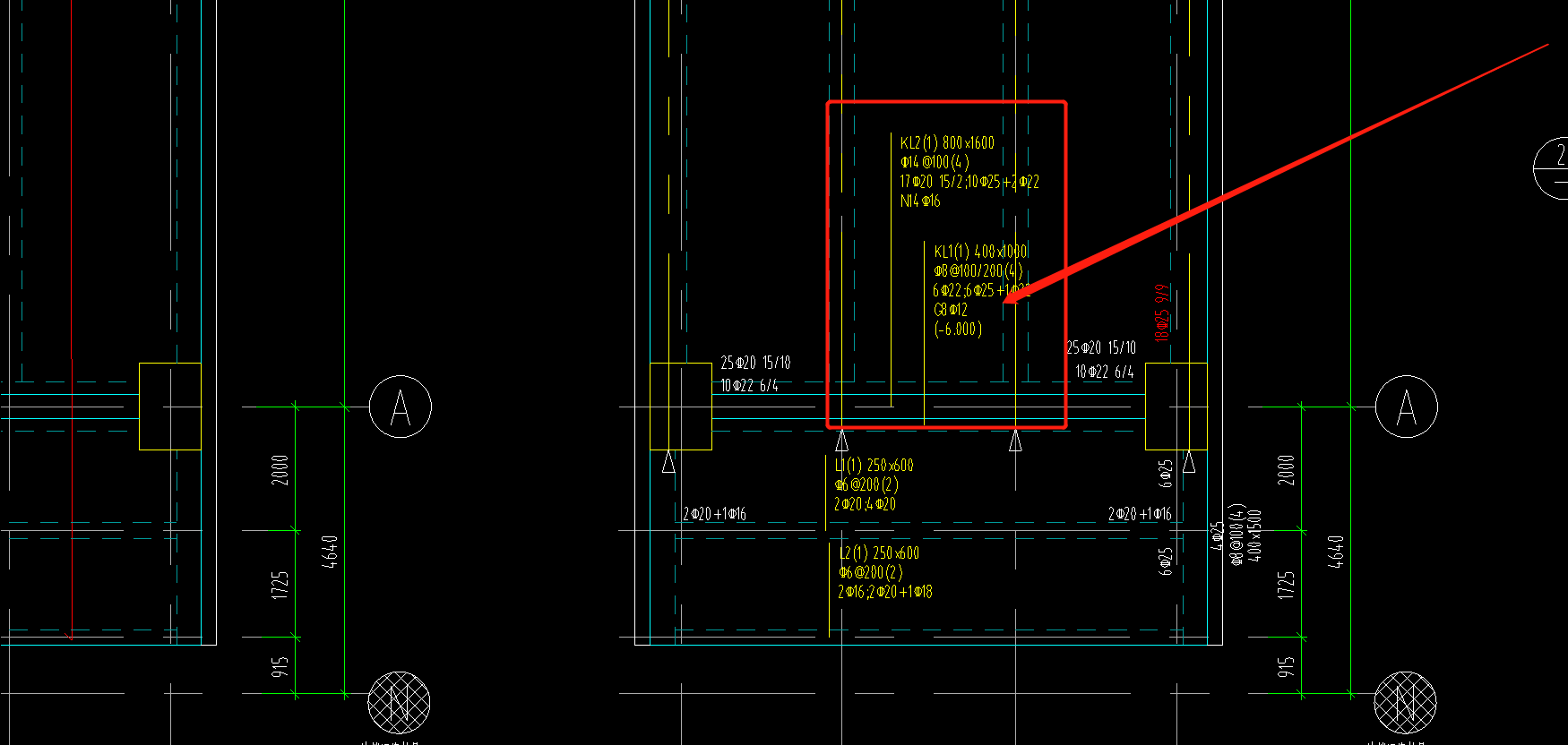Select the vertical 'Φ8@100(4)' text
The height and width of the screenshot is (745, 1568).
[x=1236, y=535]
